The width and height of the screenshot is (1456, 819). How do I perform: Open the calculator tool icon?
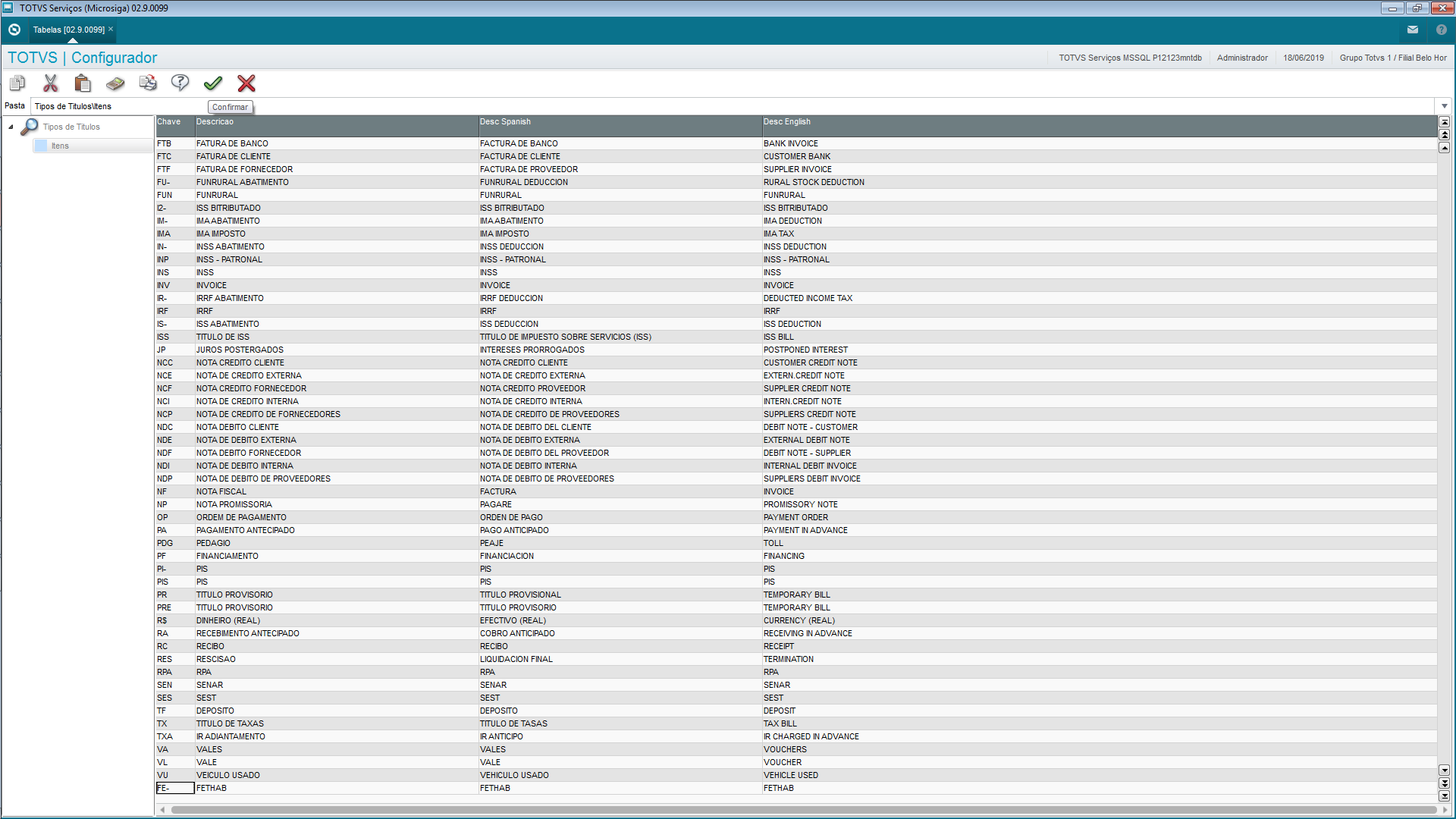pyautogui.click(x=115, y=83)
